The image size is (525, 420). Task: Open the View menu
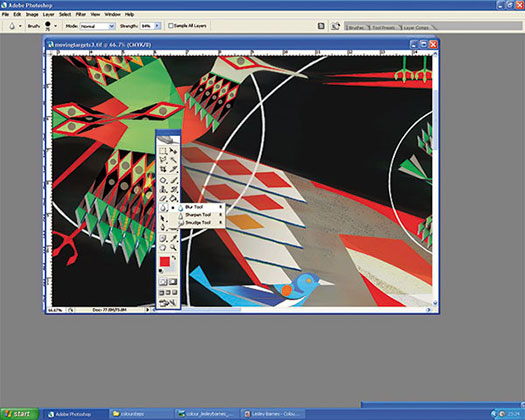pyautogui.click(x=95, y=14)
